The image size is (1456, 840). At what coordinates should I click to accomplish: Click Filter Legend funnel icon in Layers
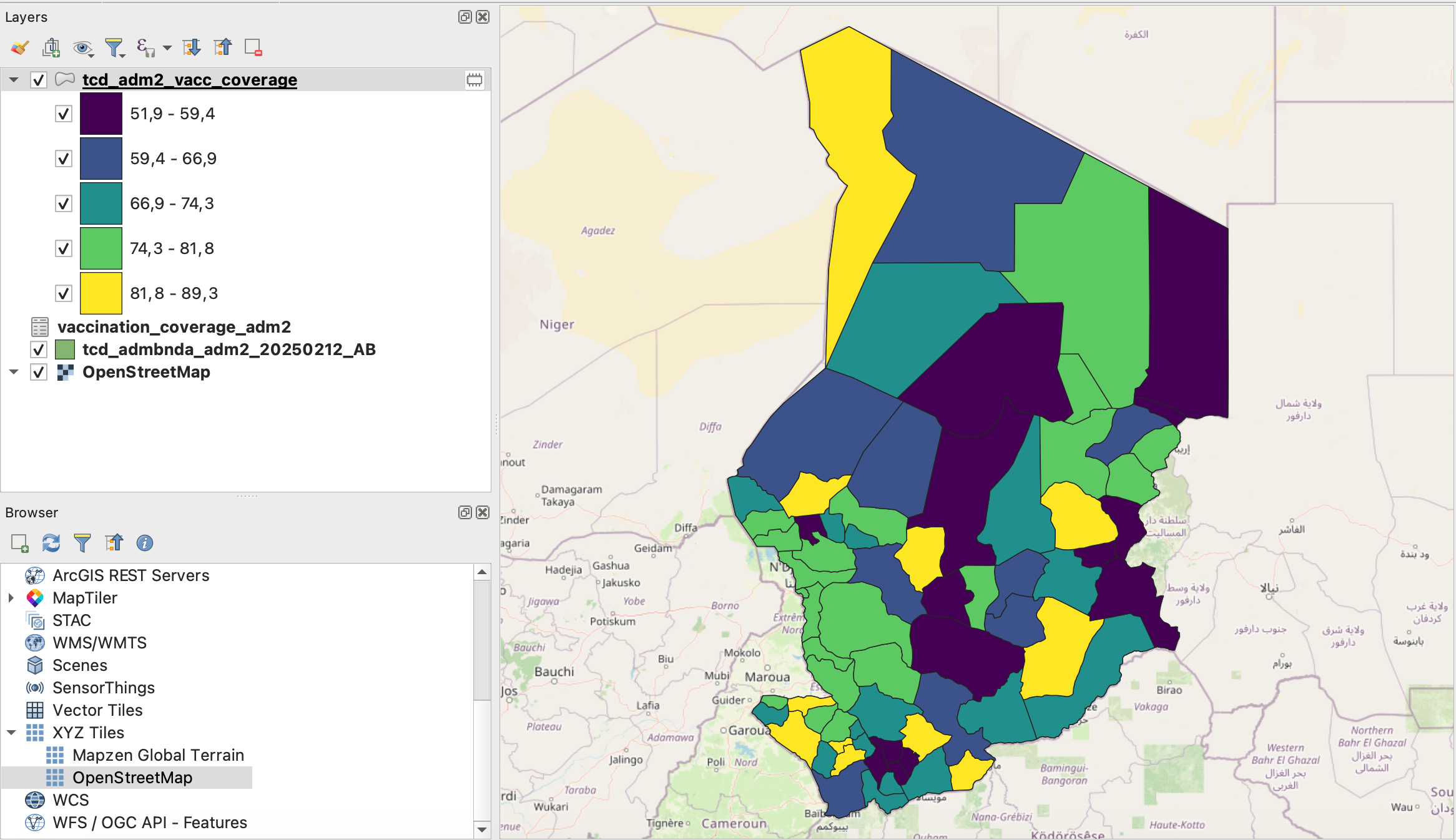(x=114, y=47)
